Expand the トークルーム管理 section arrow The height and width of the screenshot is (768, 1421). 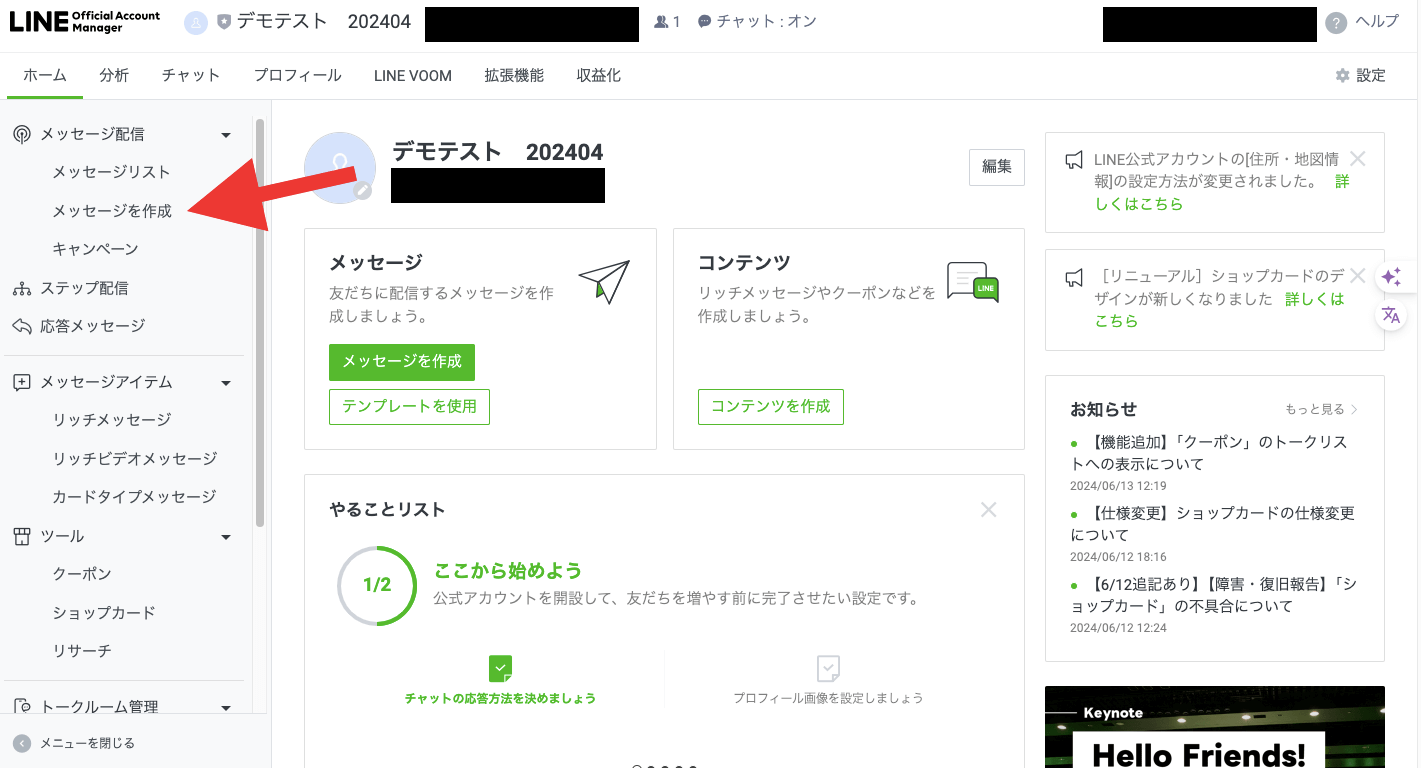(226, 708)
